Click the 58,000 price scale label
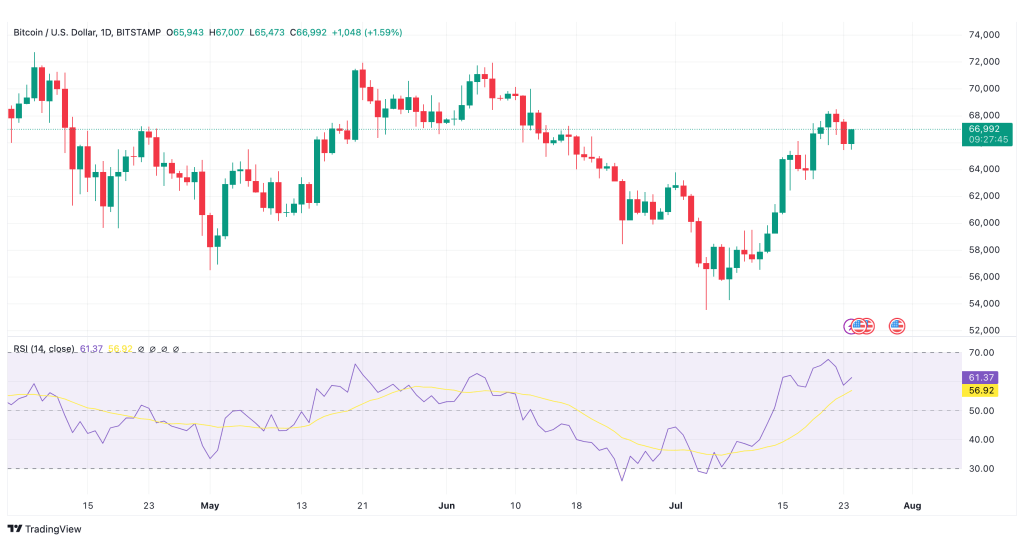This screenshot has width=1024, height=542. pos(984,249)
